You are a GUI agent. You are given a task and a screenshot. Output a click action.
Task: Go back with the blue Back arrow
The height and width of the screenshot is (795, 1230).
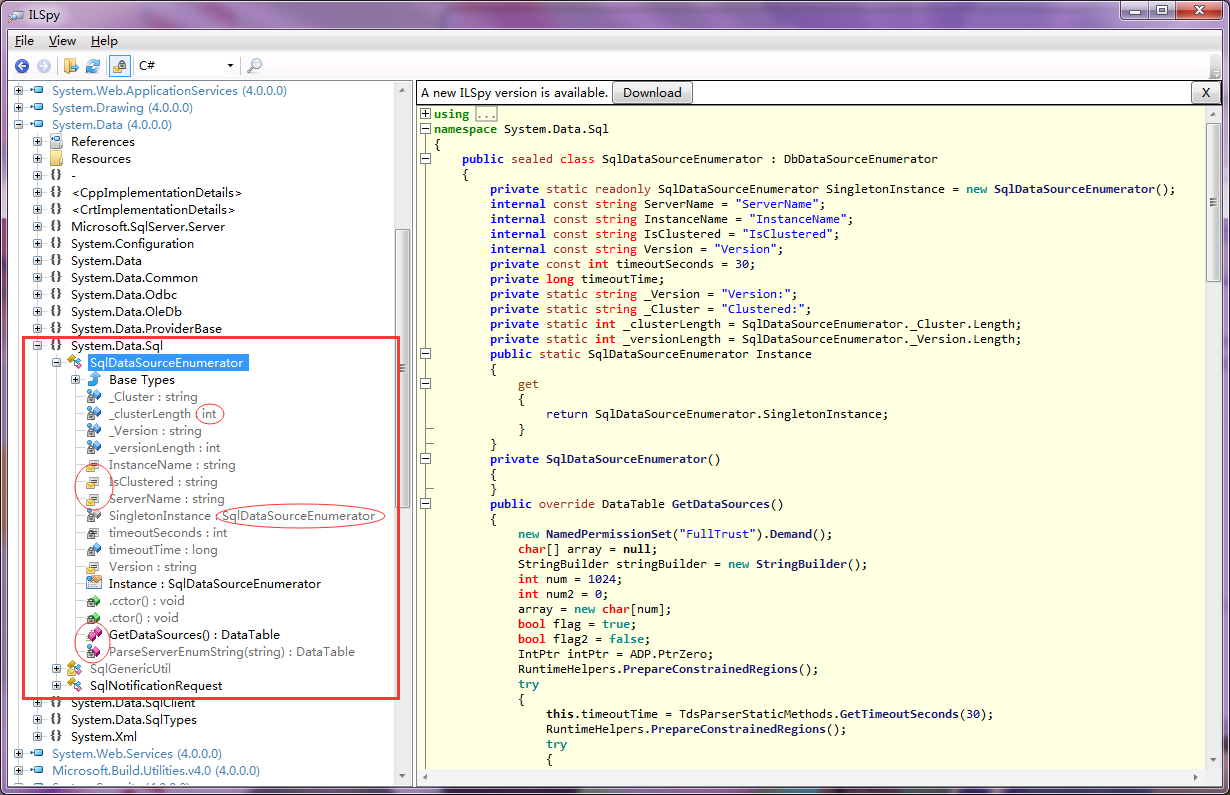pos(21,66)
